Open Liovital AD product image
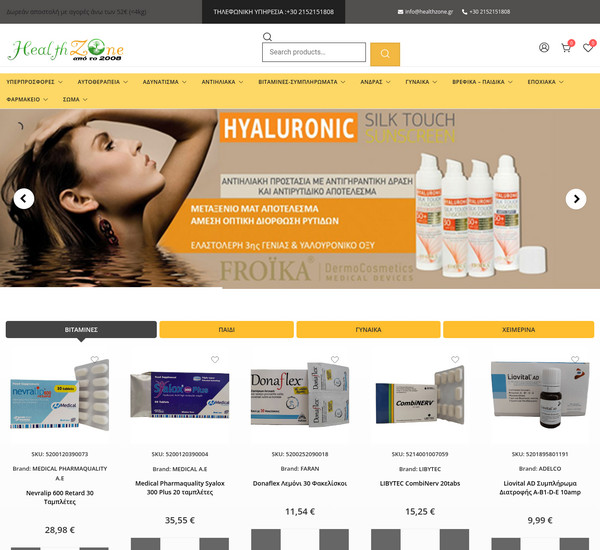 540,396
